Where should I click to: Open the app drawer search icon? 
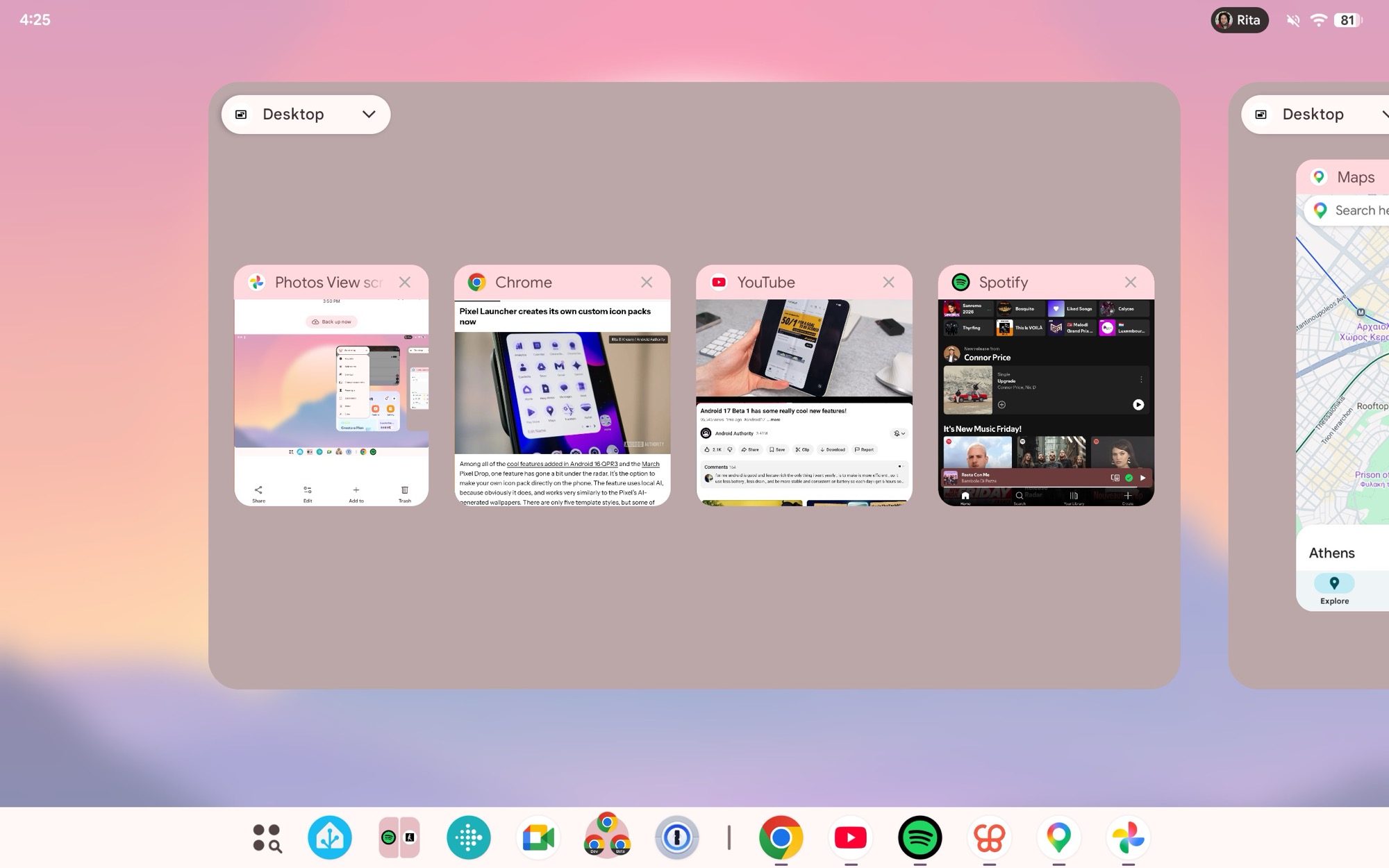pyautogui.click(x=267, y=838)
